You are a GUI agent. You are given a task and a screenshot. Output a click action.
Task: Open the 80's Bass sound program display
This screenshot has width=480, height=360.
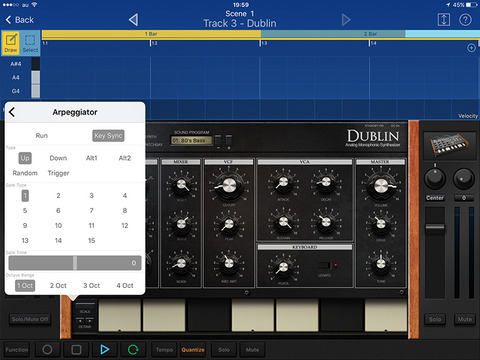pyautogui.click(x=191, y=140)
